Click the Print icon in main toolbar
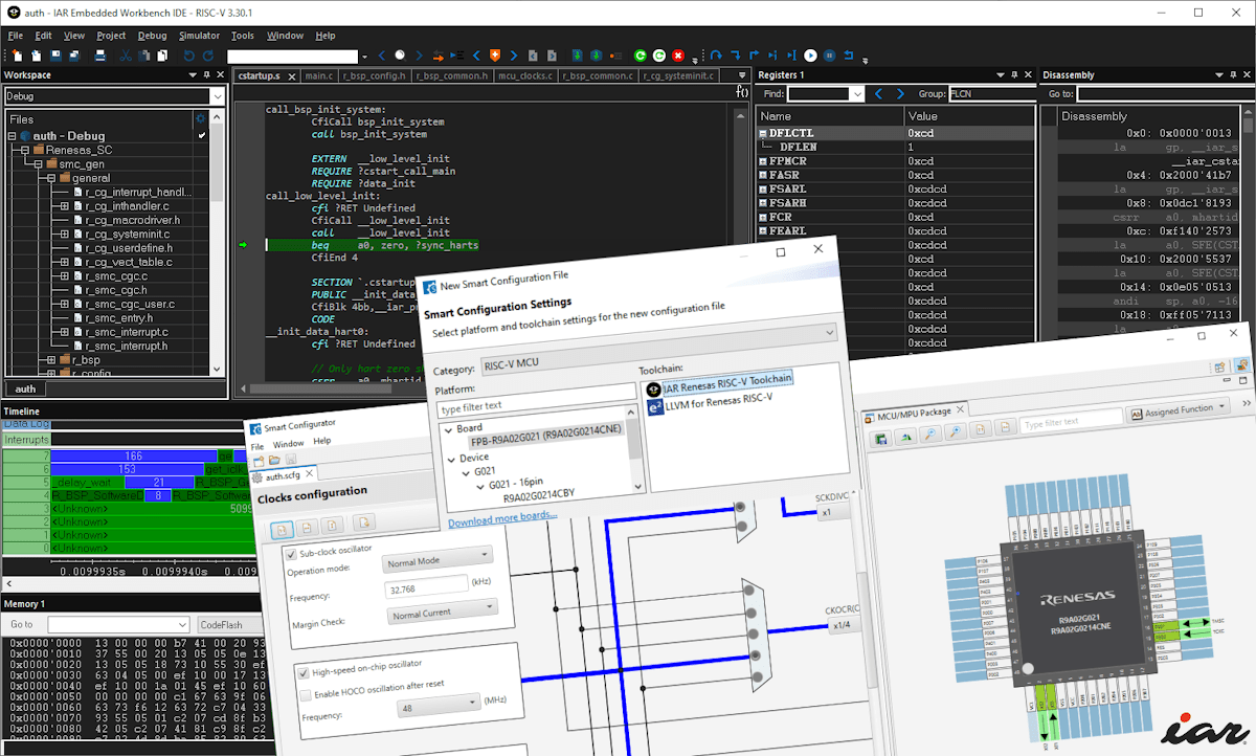The image size is (1256, 756). 100,56
